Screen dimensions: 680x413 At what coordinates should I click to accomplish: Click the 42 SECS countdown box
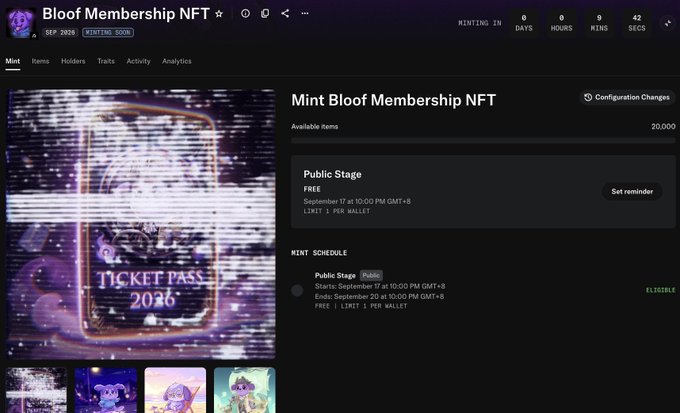click(637, 23)
